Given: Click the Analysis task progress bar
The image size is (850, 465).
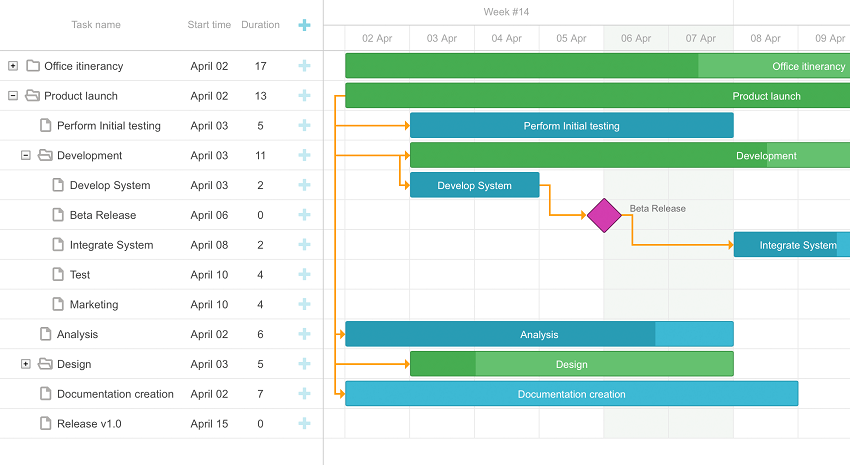Looking at the screenshot, I should click(539, 334).
